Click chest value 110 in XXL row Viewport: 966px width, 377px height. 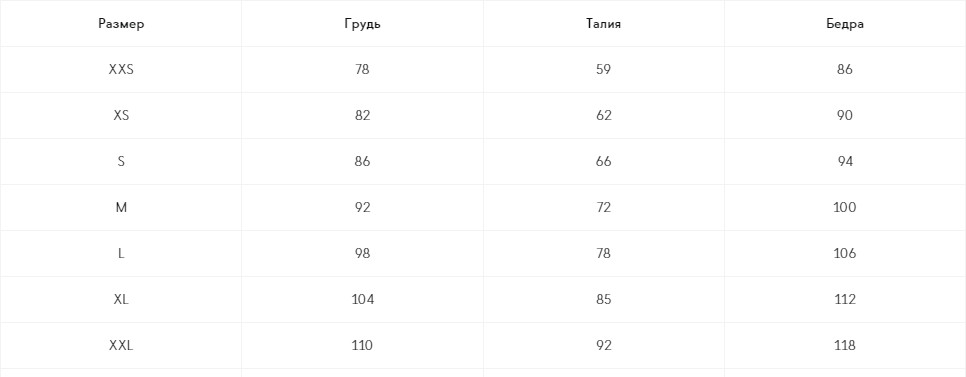pyautogui.click(x=362, y=346)
